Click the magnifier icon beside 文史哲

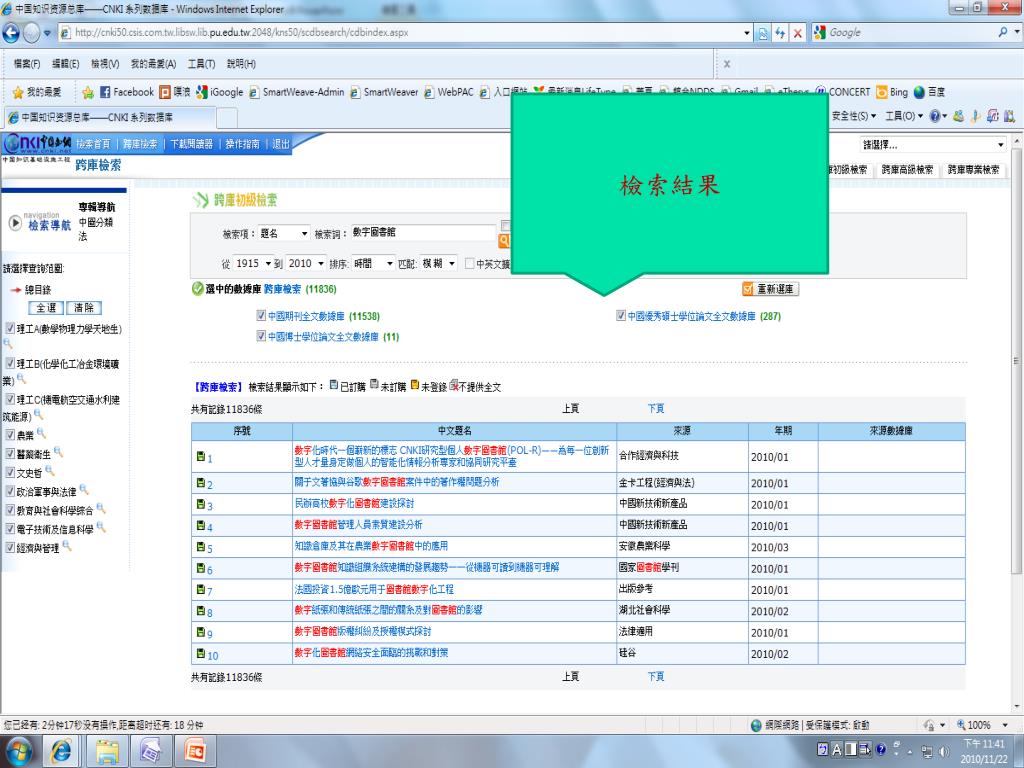[x=50, y=470]
